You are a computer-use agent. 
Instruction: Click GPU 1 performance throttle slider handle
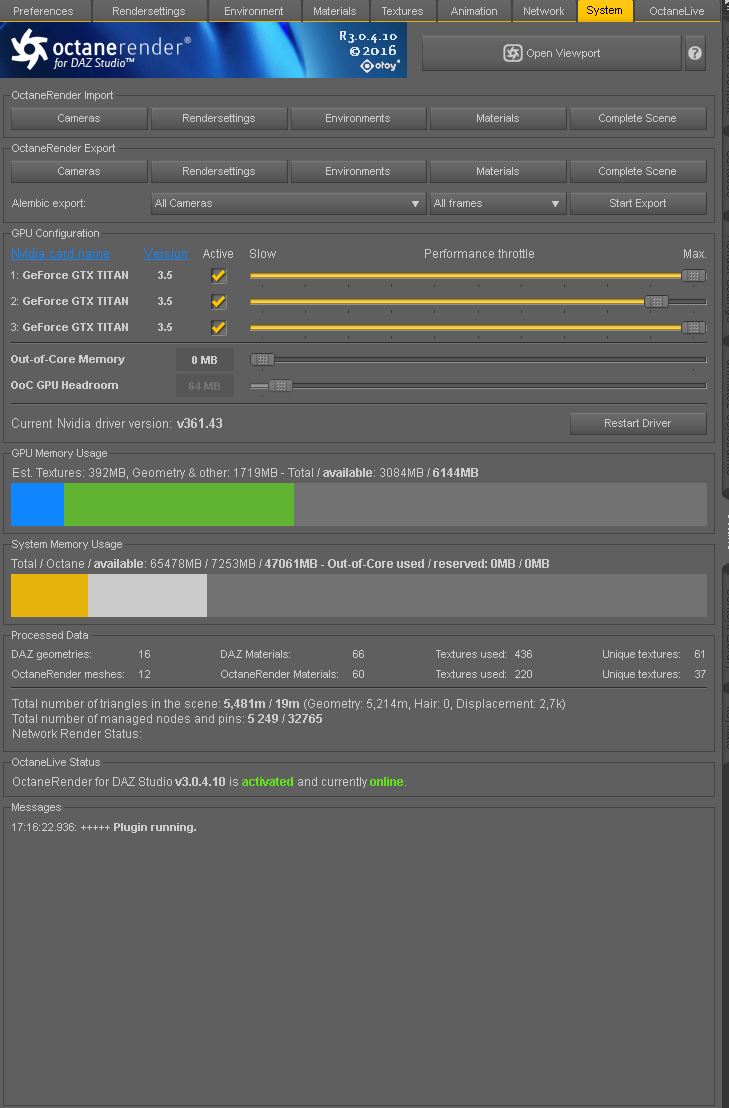point(694,276)
